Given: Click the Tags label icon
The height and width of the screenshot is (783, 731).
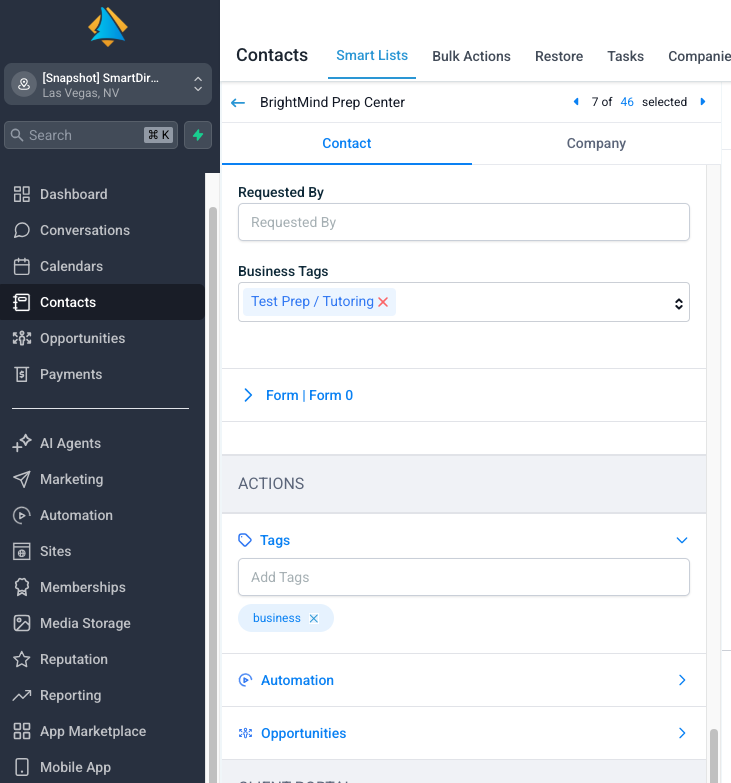Looking at the screenshot, I should pos(245,540).
